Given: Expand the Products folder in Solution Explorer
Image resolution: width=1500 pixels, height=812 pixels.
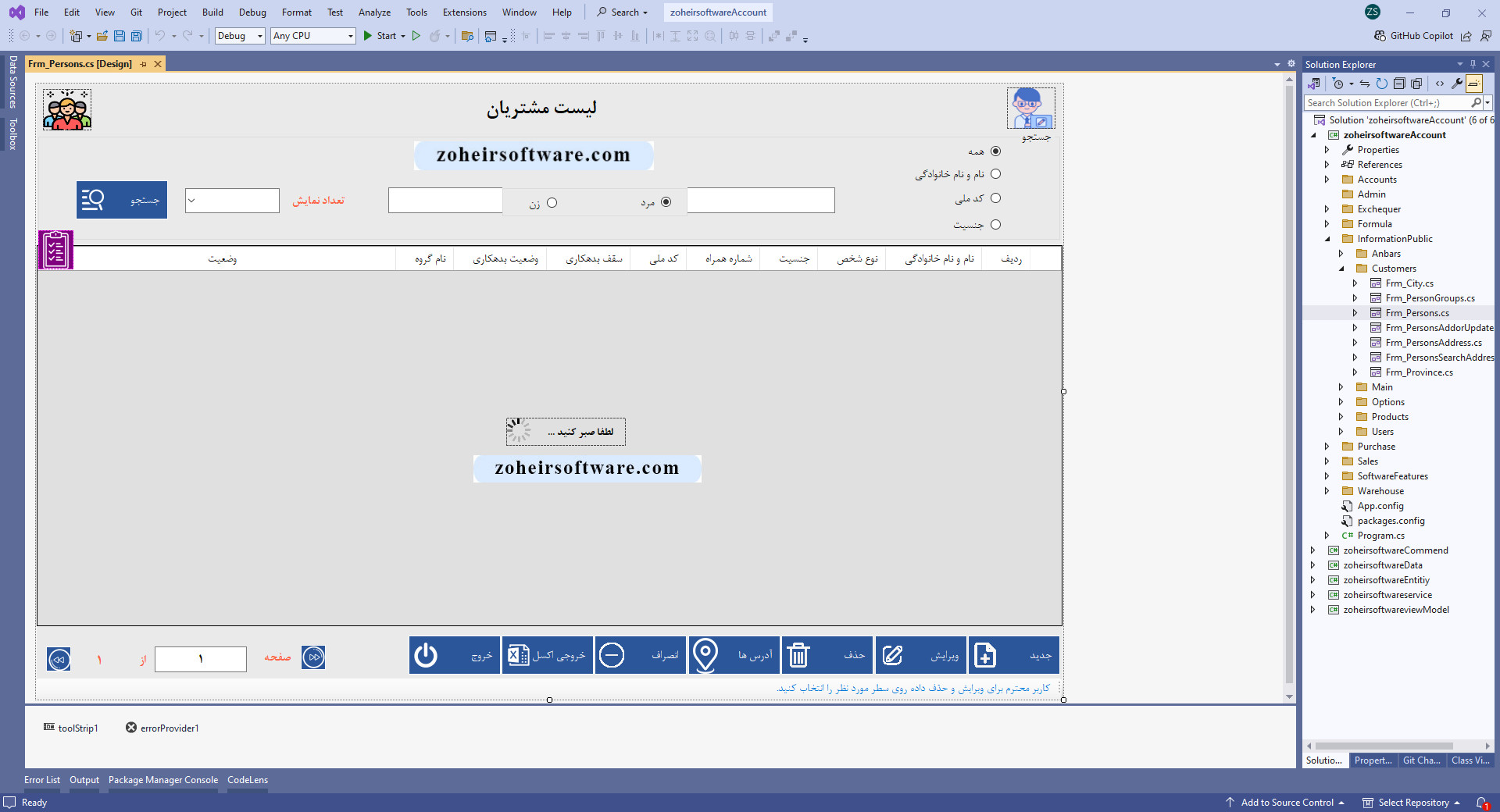Looking at the screenshot, I should point(1341,417).
